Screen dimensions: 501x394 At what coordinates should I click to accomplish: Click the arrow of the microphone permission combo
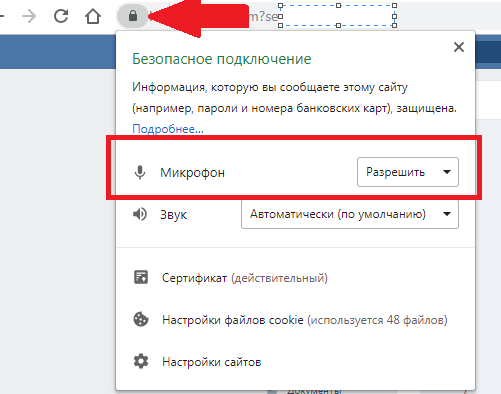pyautogui.click(x=447, y=172)
